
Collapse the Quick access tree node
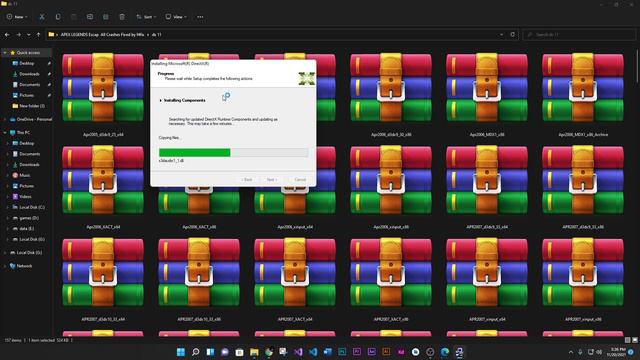[x=5, y=53]
